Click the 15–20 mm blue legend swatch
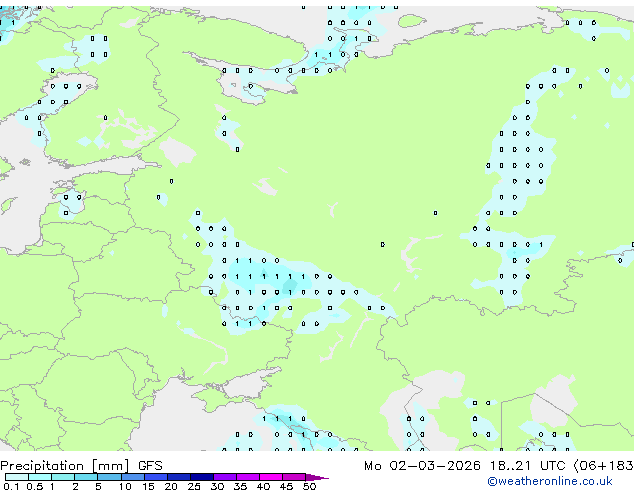Viewport: 634px width, 490px height. click(x=156, y=477)
